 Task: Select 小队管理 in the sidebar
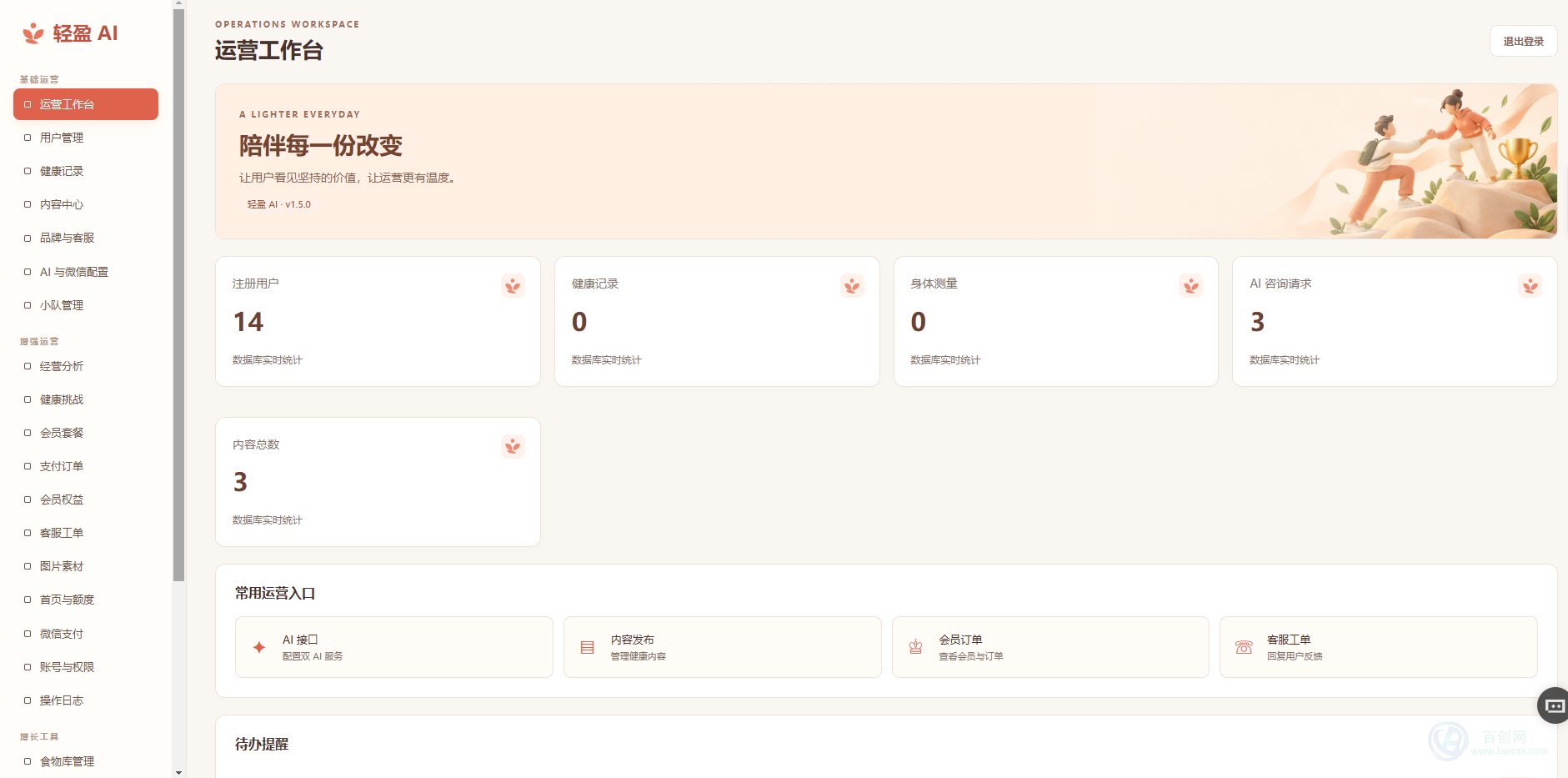tap(86, 305)
